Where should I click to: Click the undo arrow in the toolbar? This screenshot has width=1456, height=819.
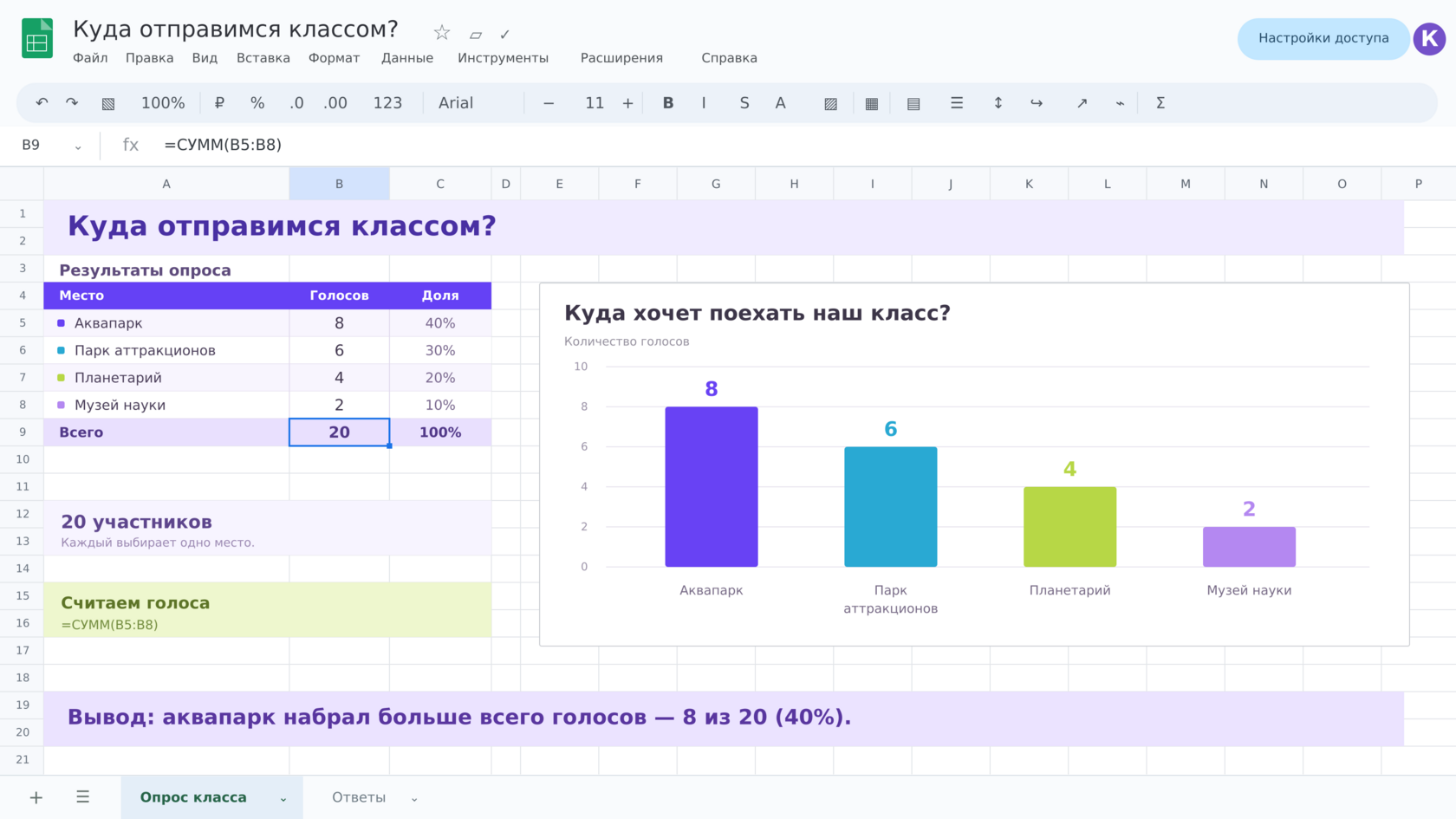tap(42, 103)
